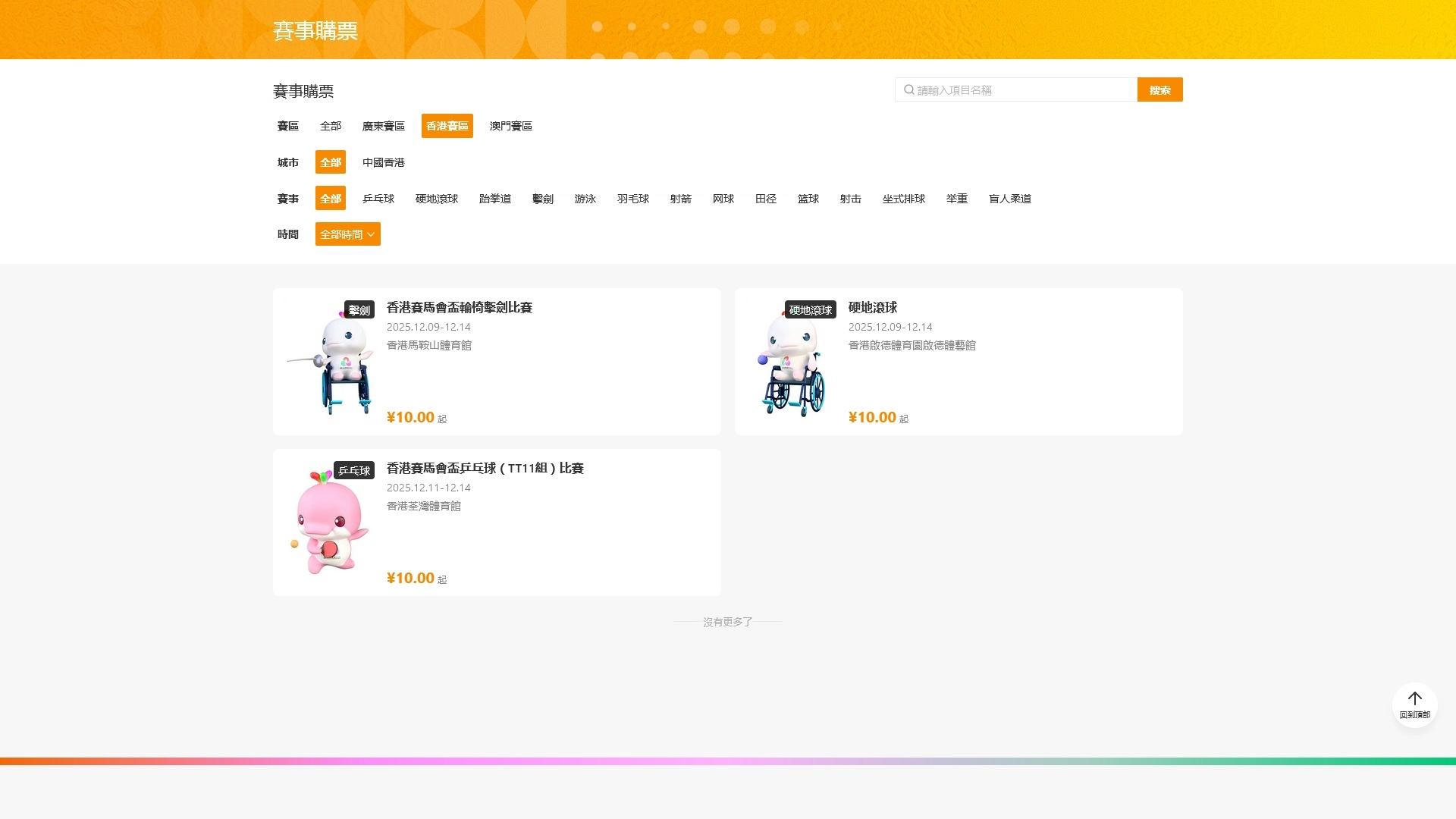Filter events by 盲人柔道

click(x=1009, y=199)
